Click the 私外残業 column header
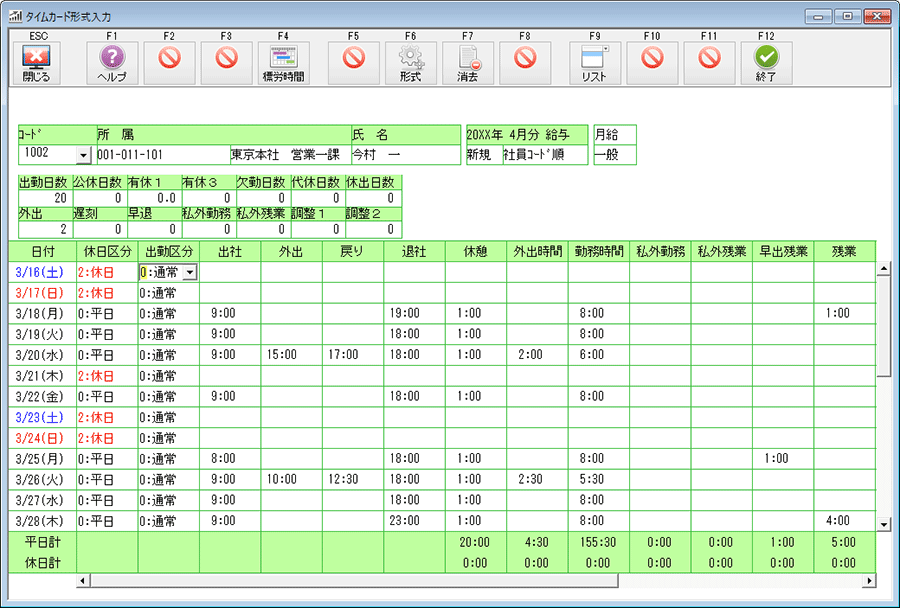This screenshot has width=900, height=608. [721, 251]
